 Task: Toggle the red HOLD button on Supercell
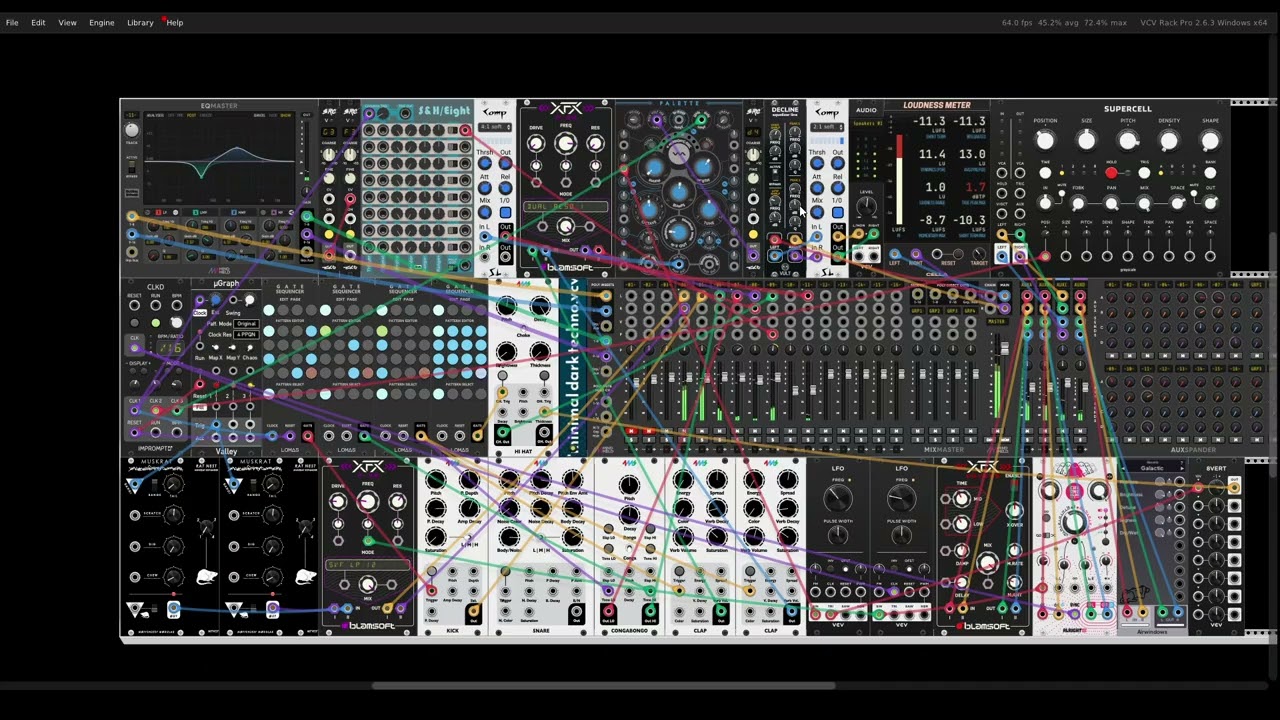click(1111, 173)
